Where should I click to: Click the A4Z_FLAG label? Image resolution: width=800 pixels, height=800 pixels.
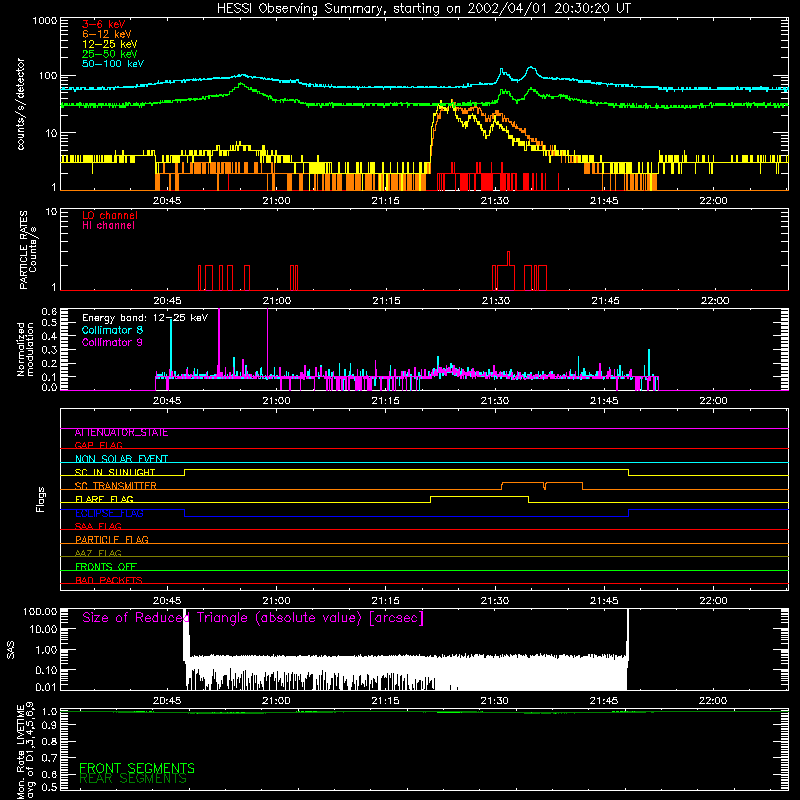(98, 553)
